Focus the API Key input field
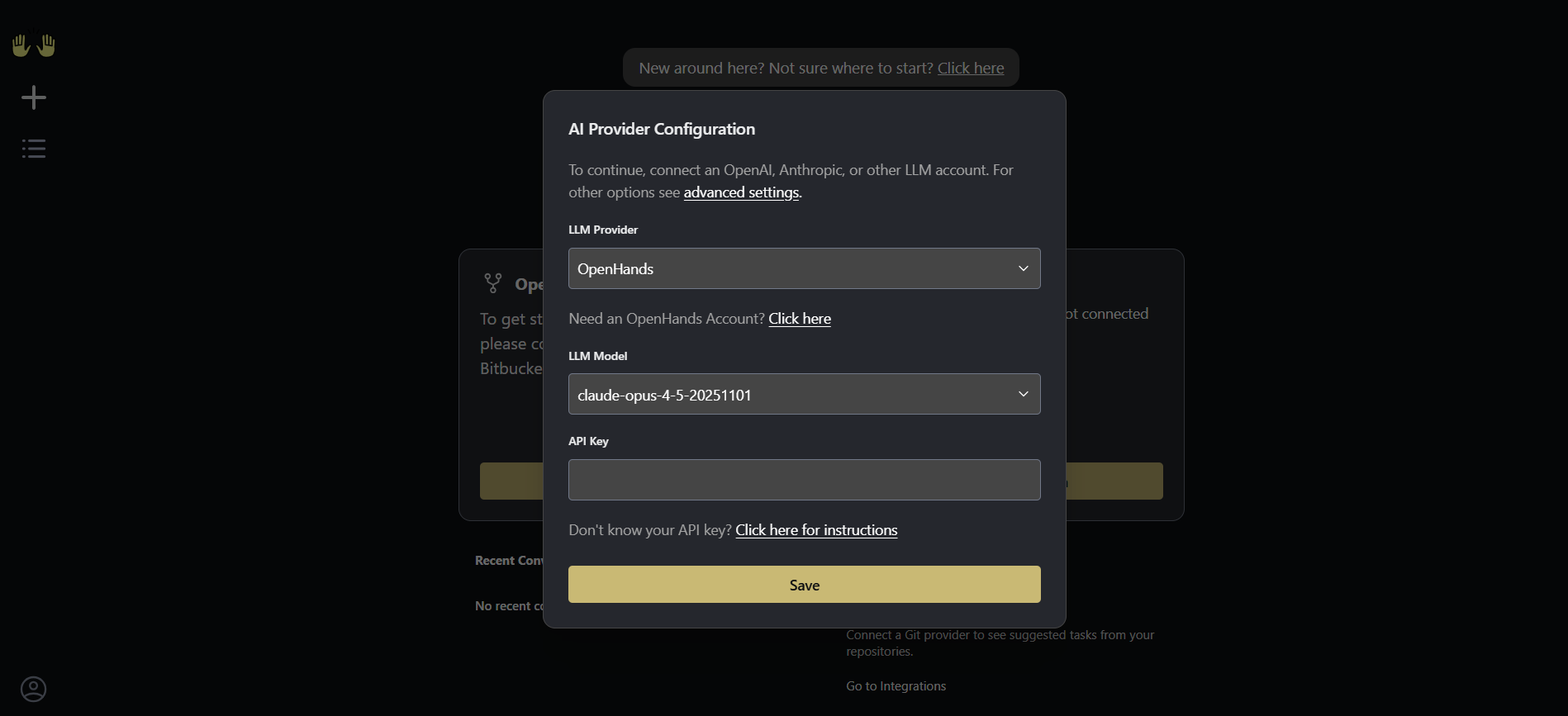Viewport: 1568px width, 716px height. (x=804, y=480)
